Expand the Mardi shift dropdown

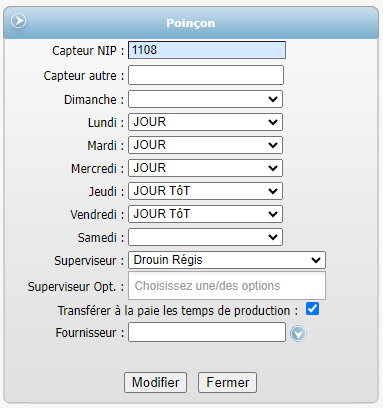(x=205, y=145)
